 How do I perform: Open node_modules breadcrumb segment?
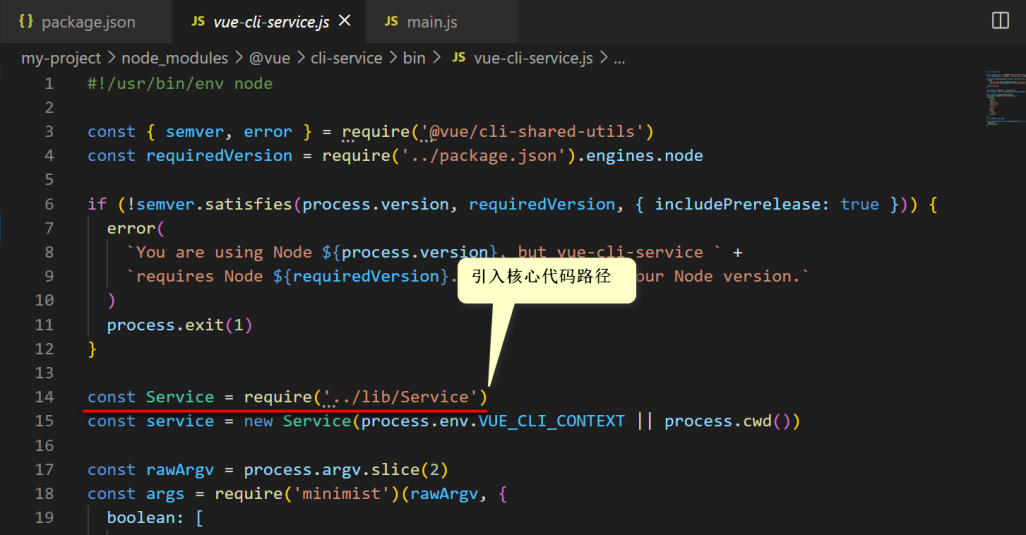pyautogui.click(x=175, y=58)
